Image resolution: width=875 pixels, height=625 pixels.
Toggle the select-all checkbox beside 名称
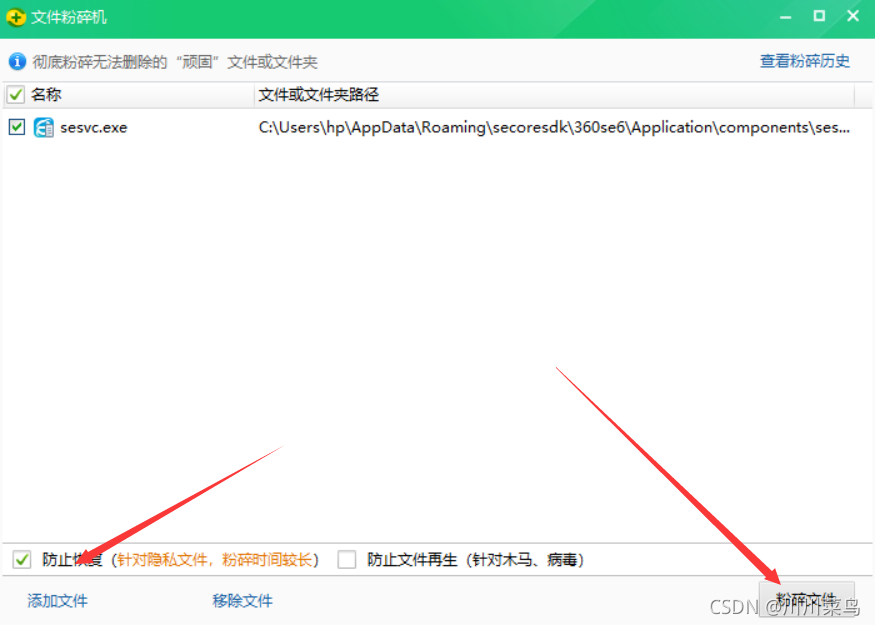click(x=16, y=94)
